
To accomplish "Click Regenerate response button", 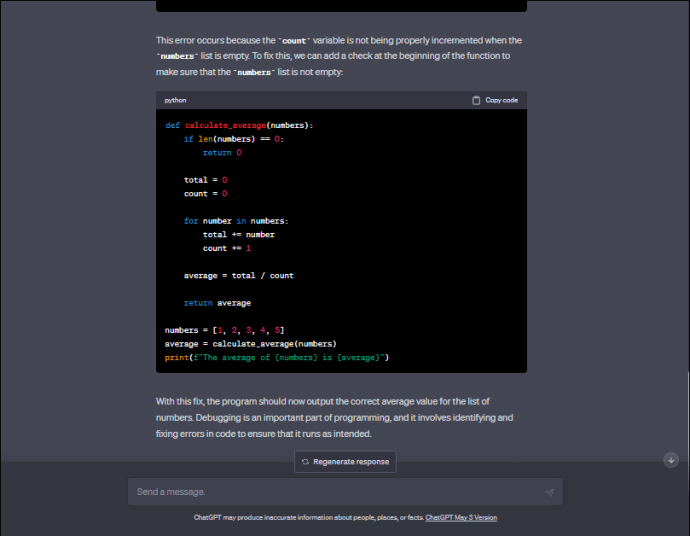I will point(345,462).
